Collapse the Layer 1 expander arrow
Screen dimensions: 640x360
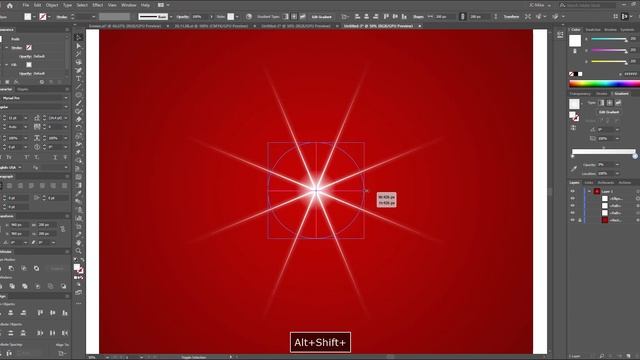pyautogui.click(x=589, y=191)
